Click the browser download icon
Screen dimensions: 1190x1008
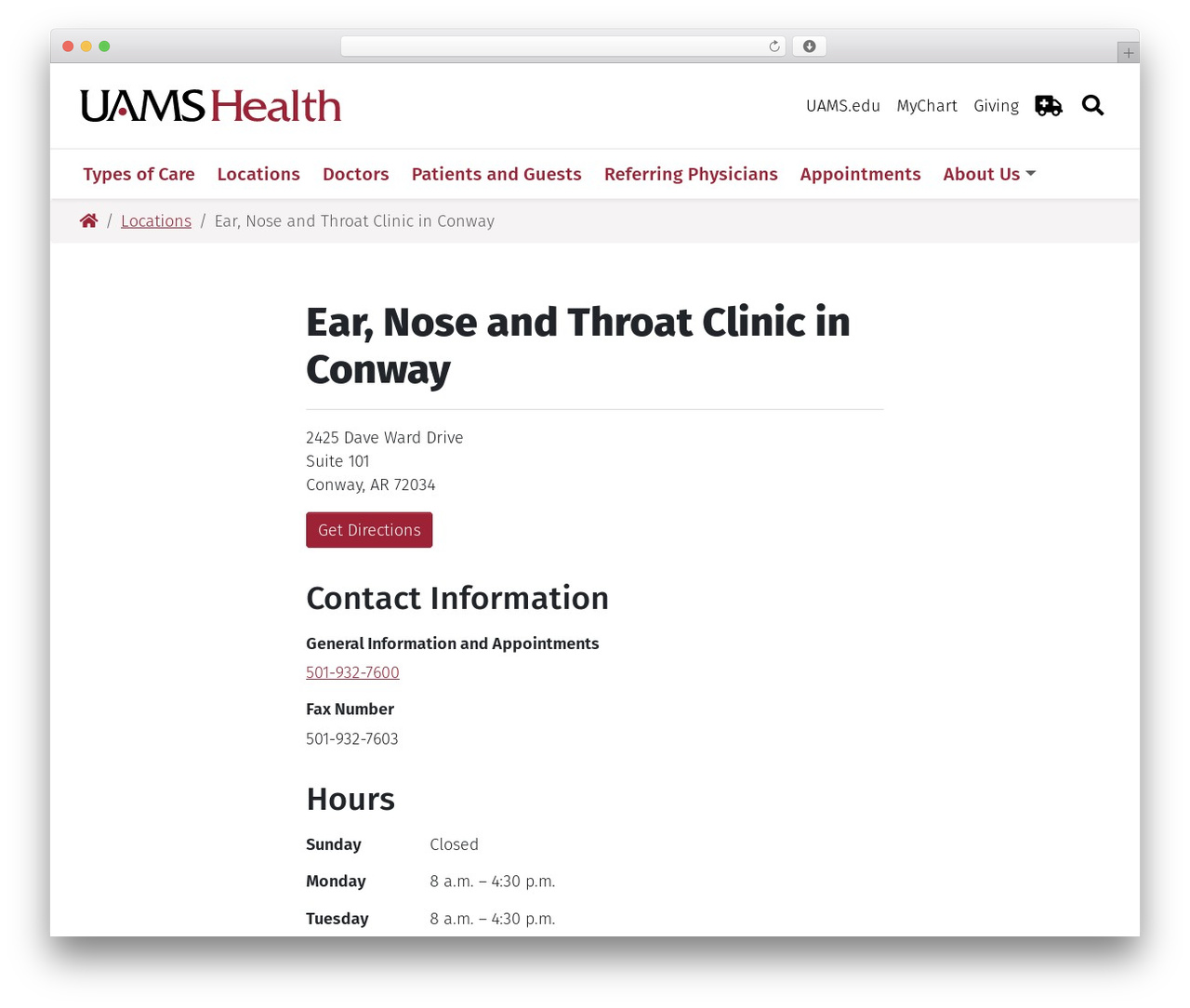(x=809, y=46)
